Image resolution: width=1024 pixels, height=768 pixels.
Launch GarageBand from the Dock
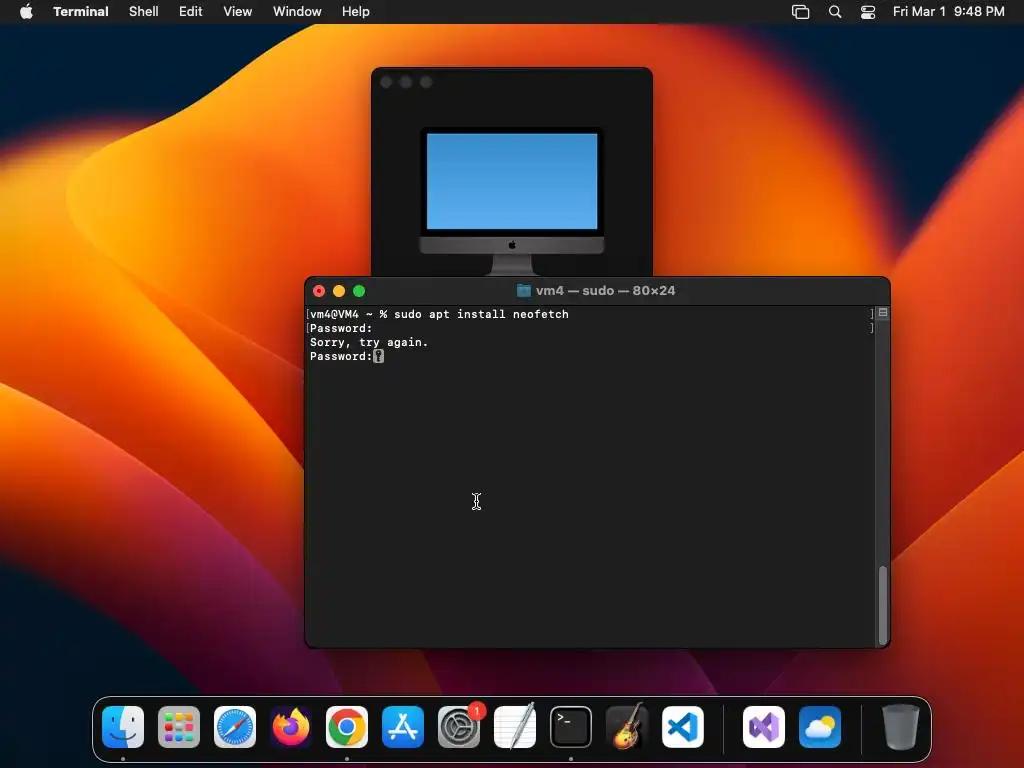[x=627, y=726]
